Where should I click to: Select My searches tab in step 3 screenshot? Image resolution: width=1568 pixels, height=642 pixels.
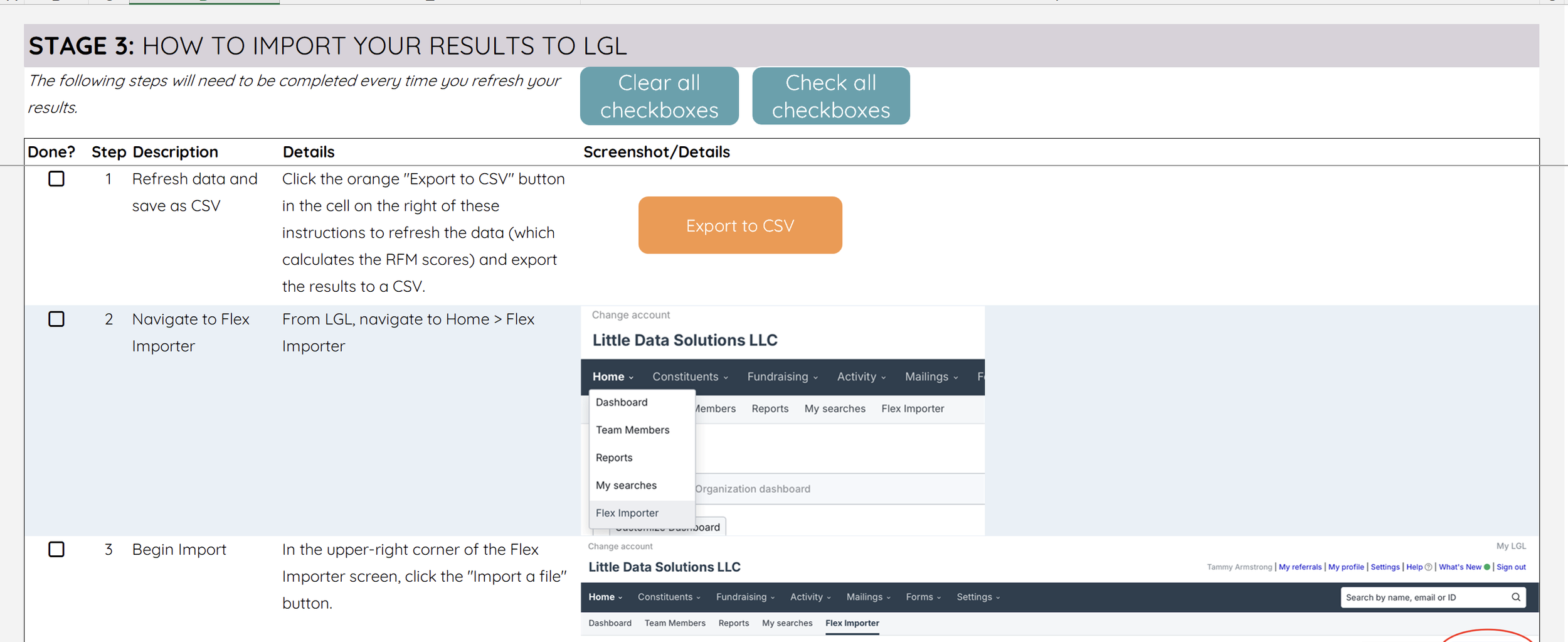[787, 623]
